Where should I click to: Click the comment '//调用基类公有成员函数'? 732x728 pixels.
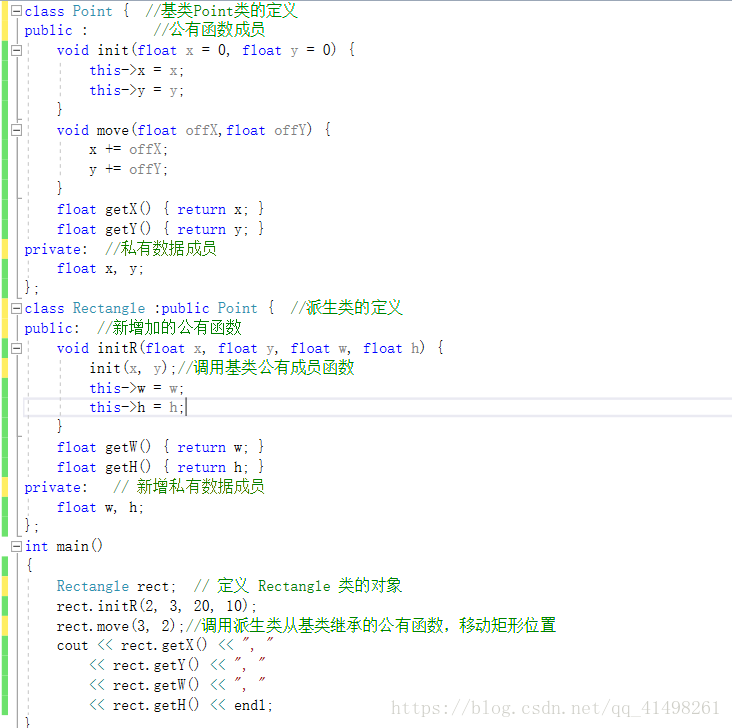click(x=266, y=368)
